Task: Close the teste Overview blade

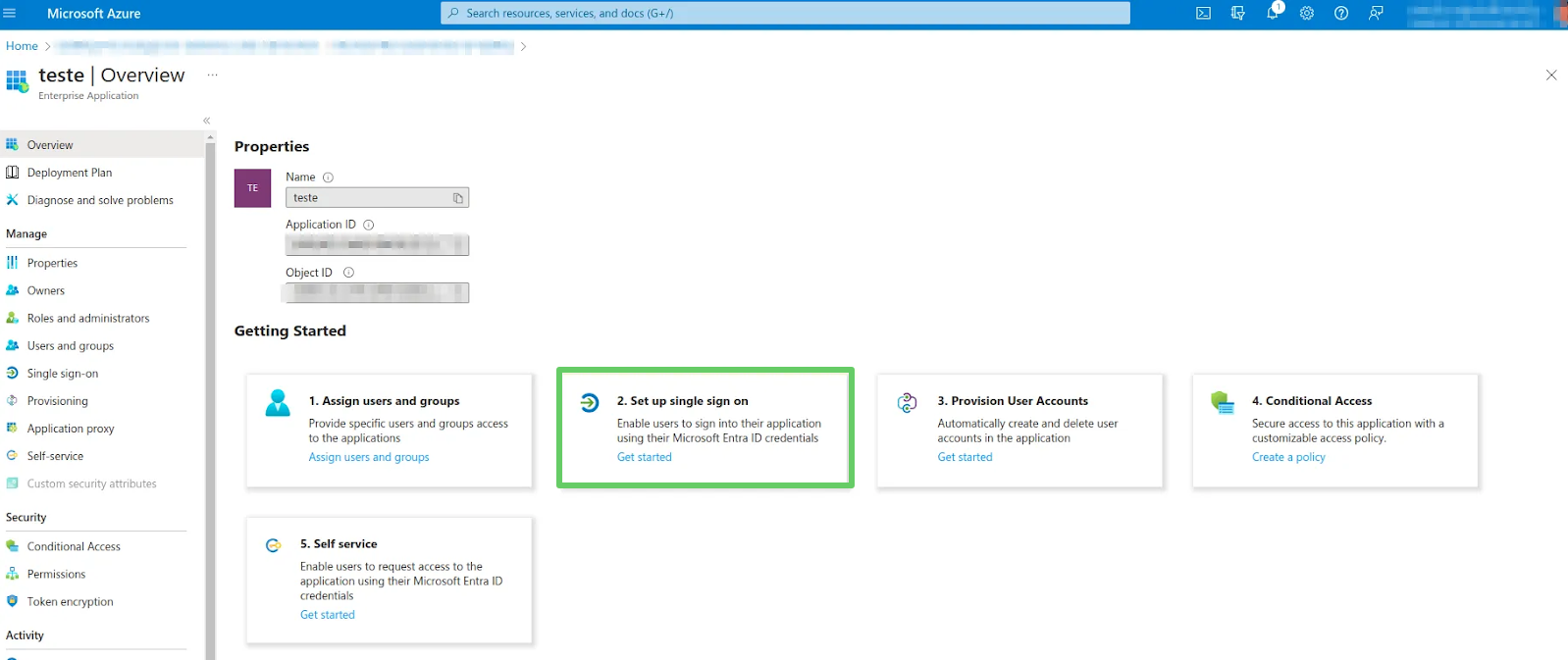Action: [1551, 75]
